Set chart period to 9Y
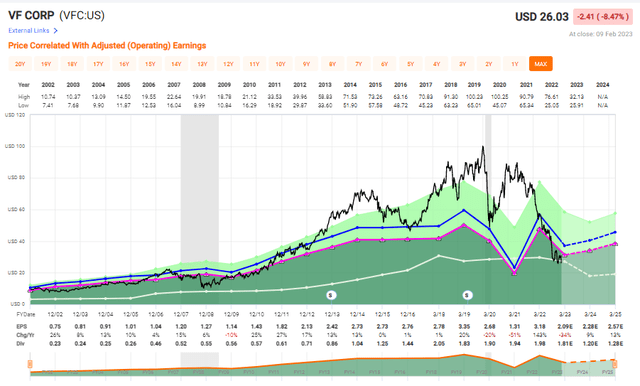This screenshot has width=640, height=386. [x=307, y=64]
